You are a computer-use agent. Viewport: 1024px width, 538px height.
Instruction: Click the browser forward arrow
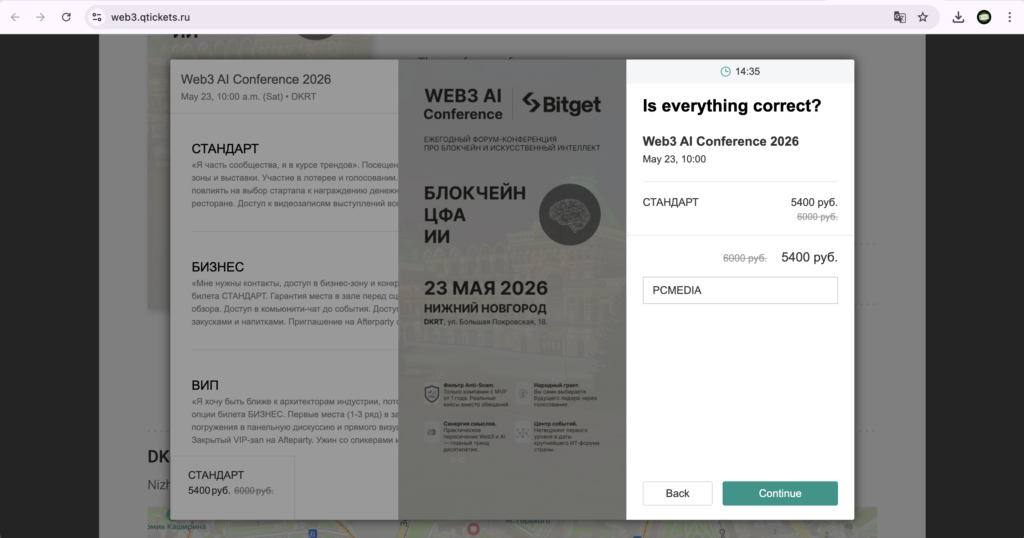pyautogui.click(x=40, y=17)
